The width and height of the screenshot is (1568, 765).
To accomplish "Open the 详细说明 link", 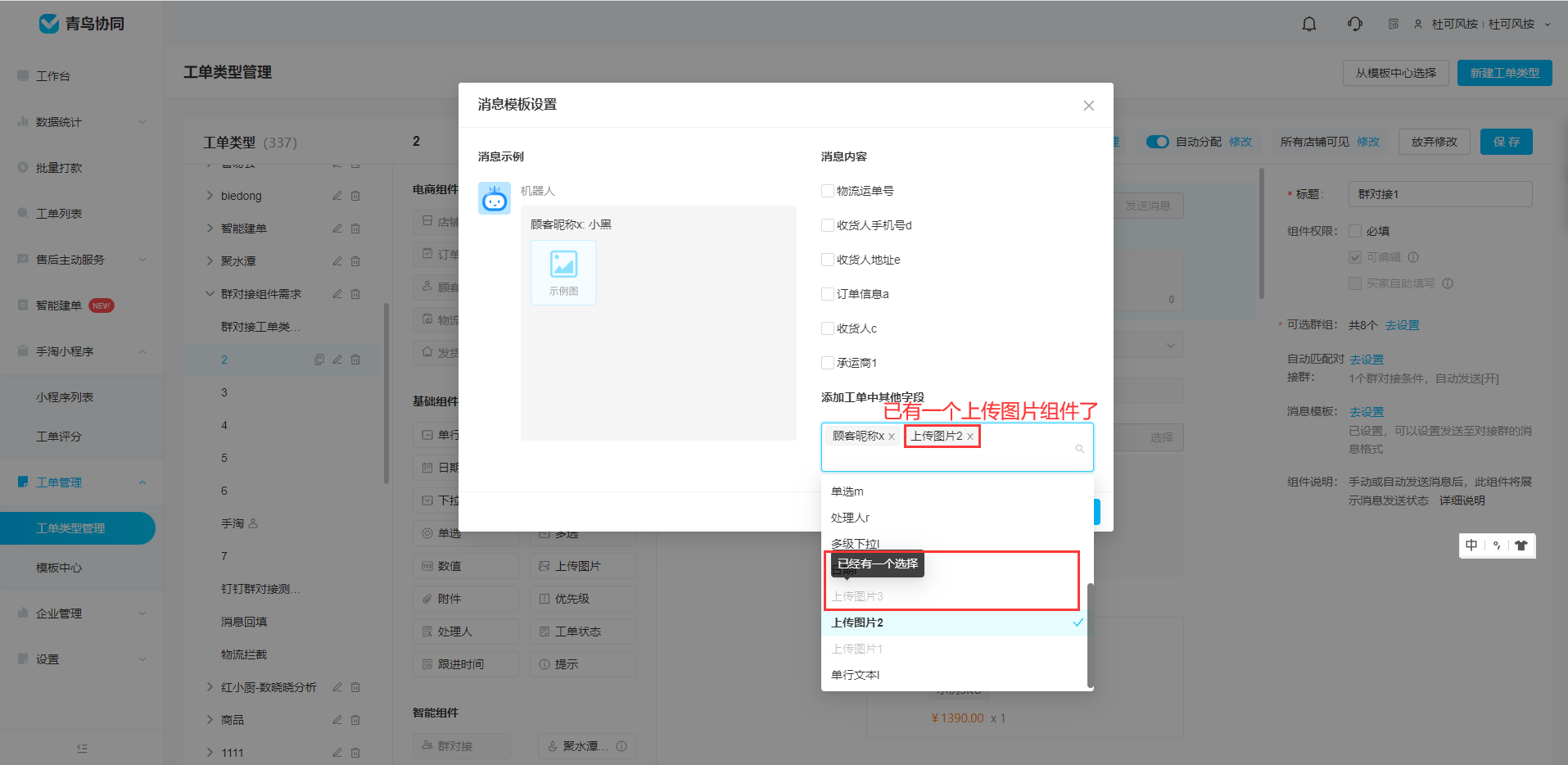I will click(x=1462, y=500).
